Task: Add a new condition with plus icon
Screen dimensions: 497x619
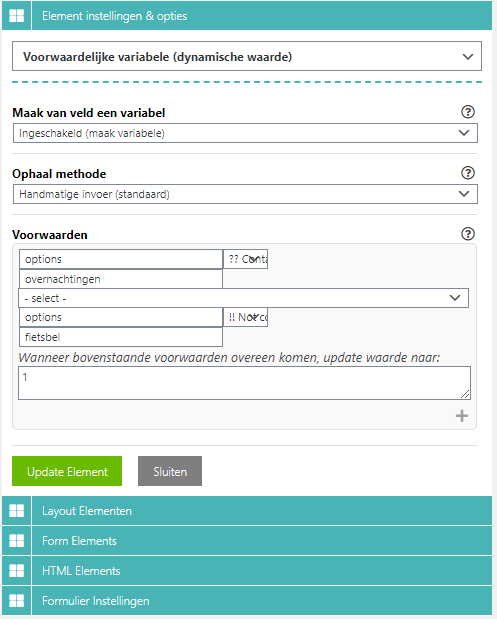Action: pyautogui.click(x=461, y=416)
